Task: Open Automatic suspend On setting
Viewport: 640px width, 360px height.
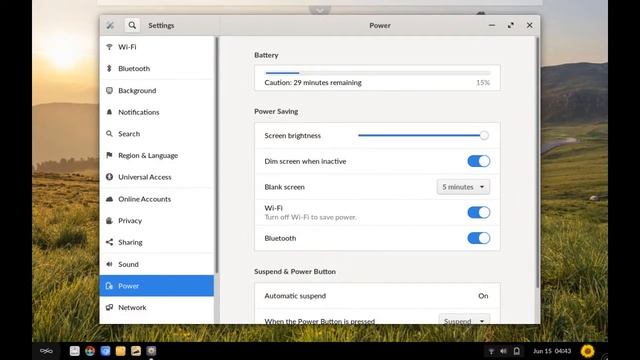Action: click(377, 296)
